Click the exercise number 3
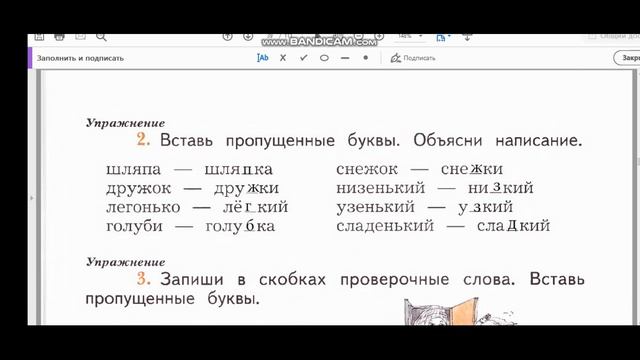This screenshot has height=360, width=640. (143, 279)
